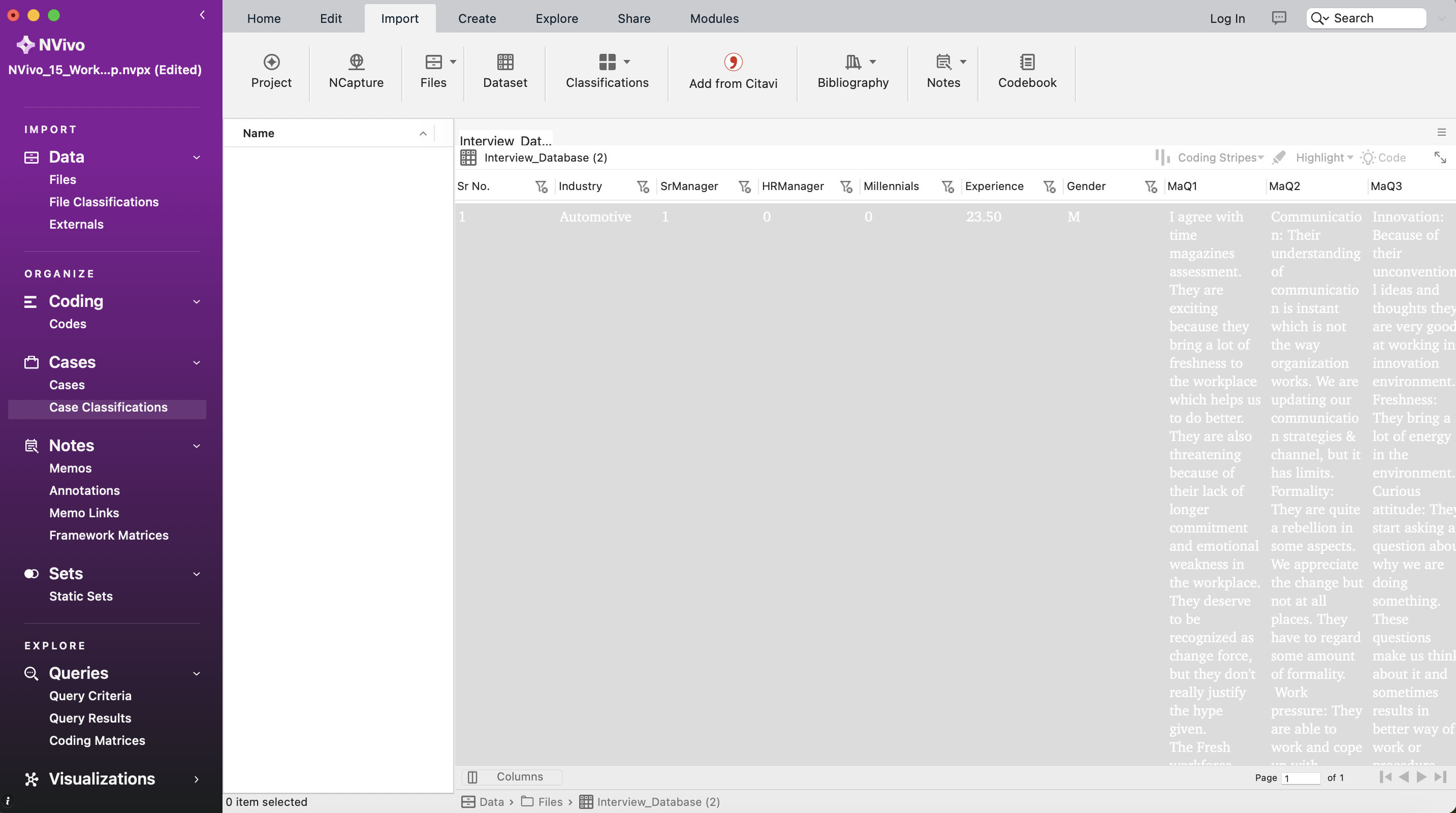Go to the next page

click(1421, 777)
